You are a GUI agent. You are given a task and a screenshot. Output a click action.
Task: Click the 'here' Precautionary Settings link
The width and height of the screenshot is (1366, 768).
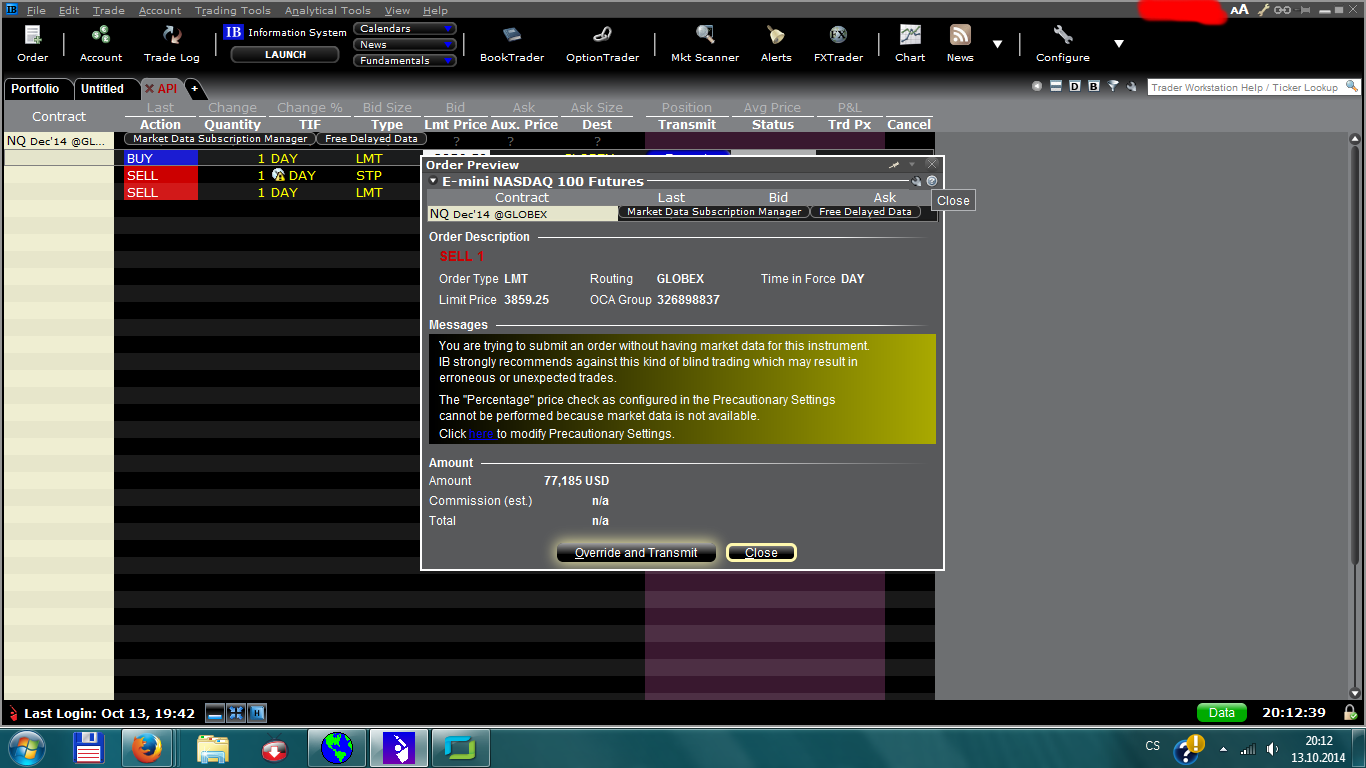[x=481, y=434]
